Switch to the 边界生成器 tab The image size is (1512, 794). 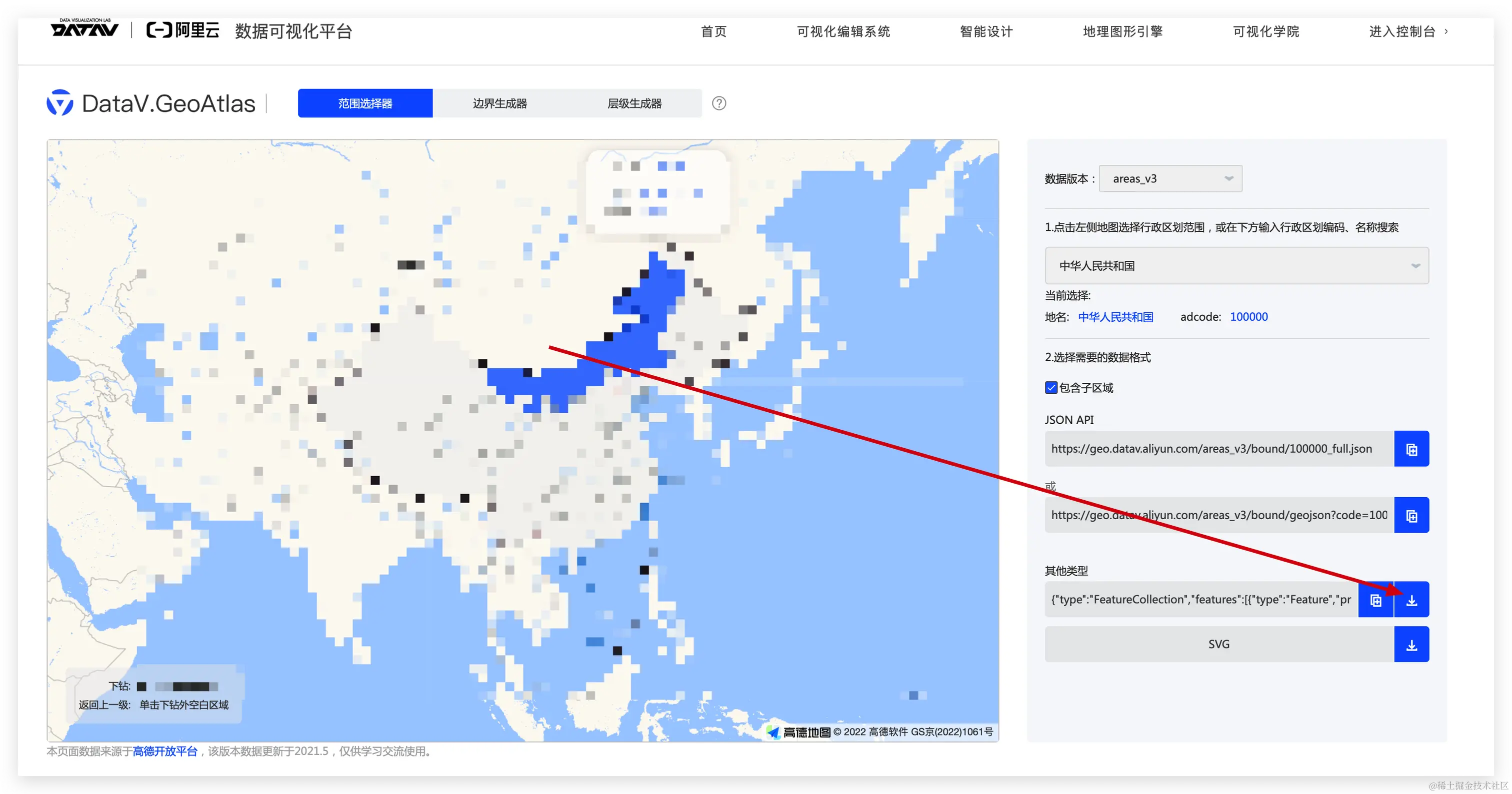pyautogui.click(x=499, y=103)
